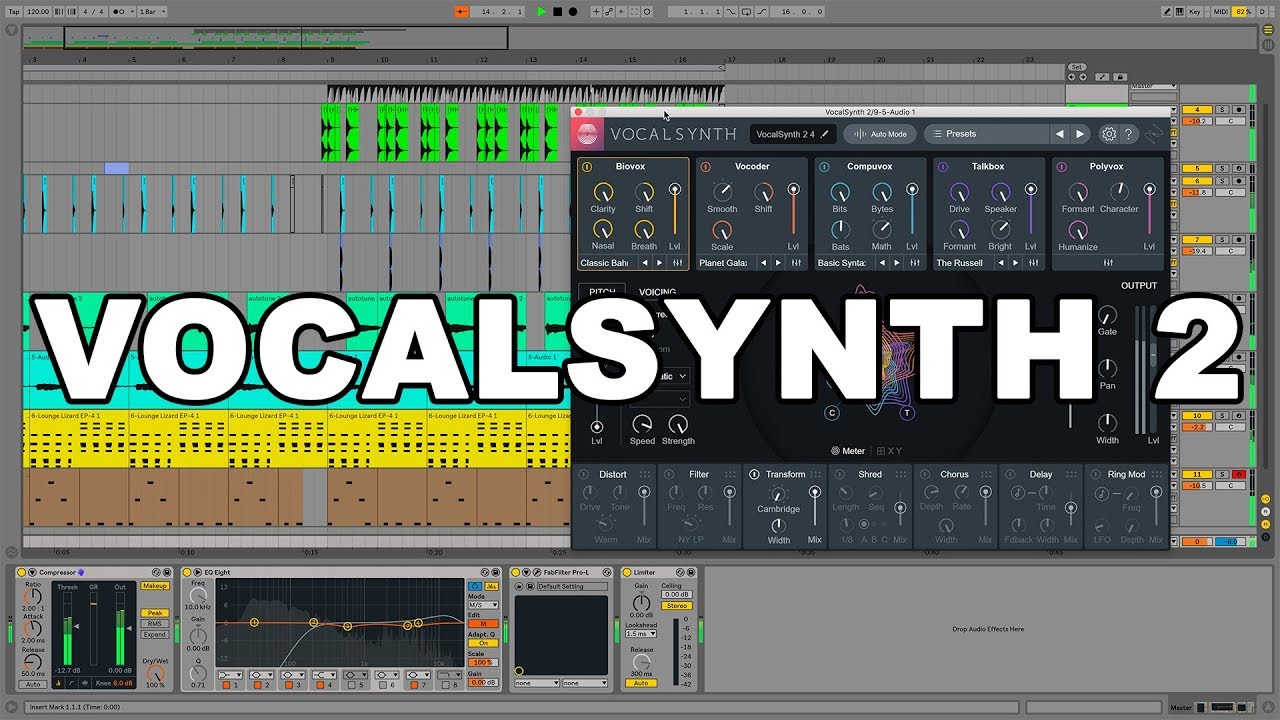Screen dimensions: 1280x720
Task: Open Biovox advanced settings sliders icon
Action: (x=678, y=263)
